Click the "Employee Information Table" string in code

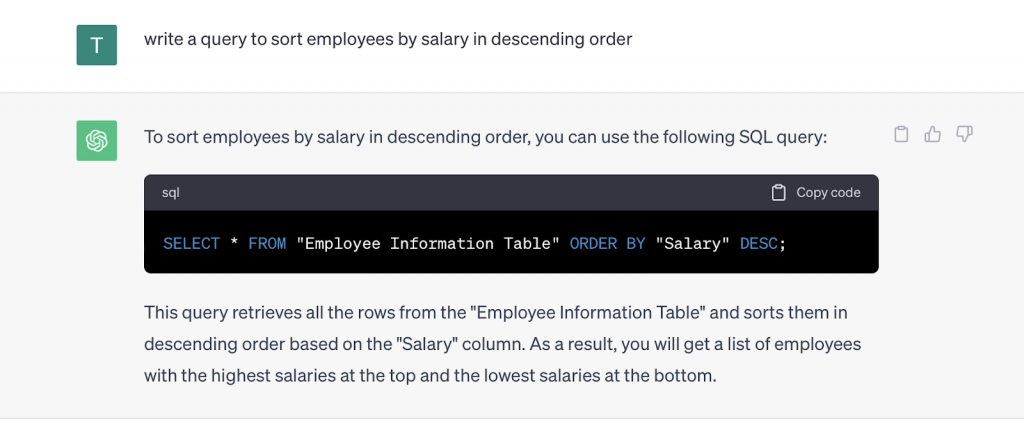point(428,244)
